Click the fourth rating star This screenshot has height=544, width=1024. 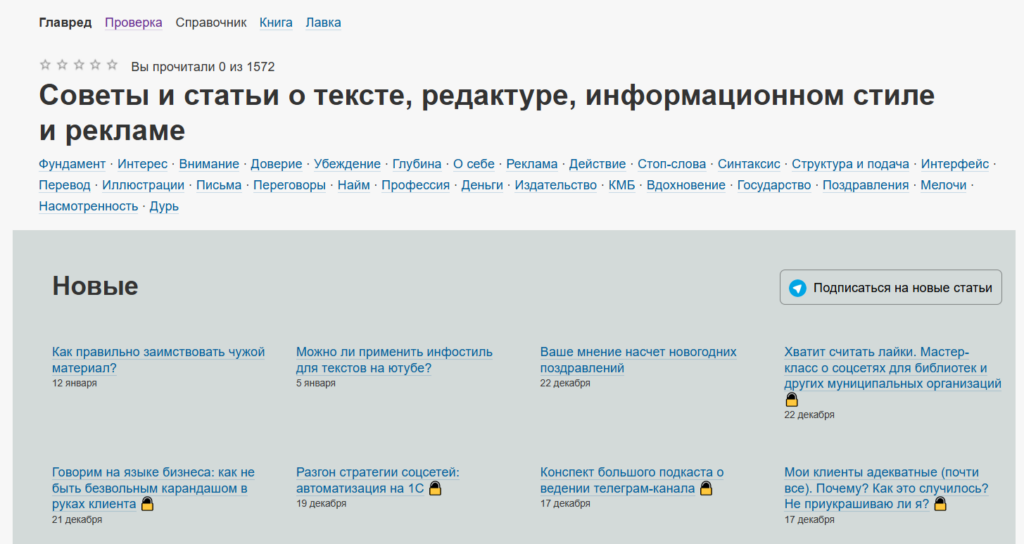point(95,65)
